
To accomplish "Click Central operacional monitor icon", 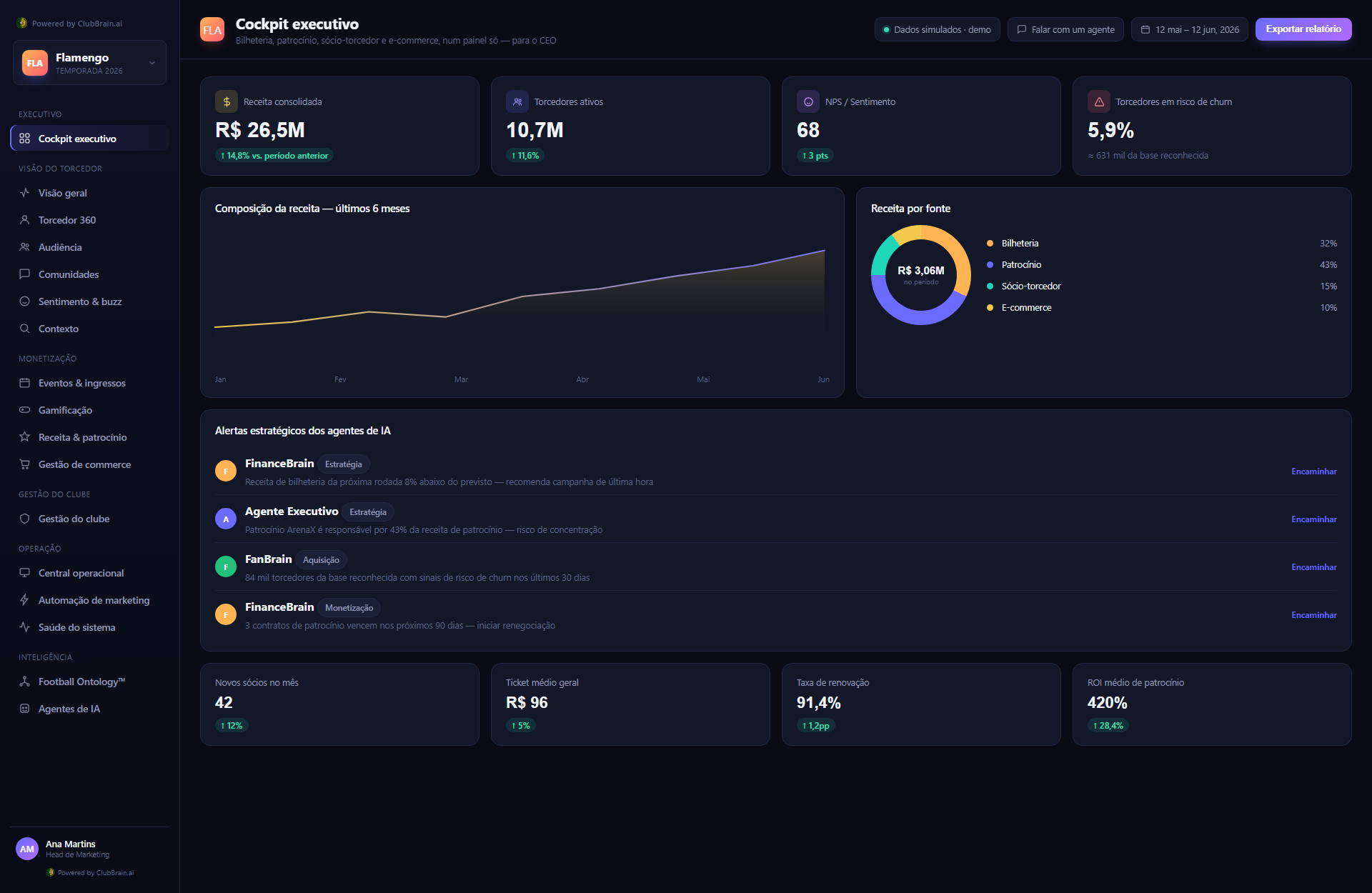I will (x=24, y=573).
